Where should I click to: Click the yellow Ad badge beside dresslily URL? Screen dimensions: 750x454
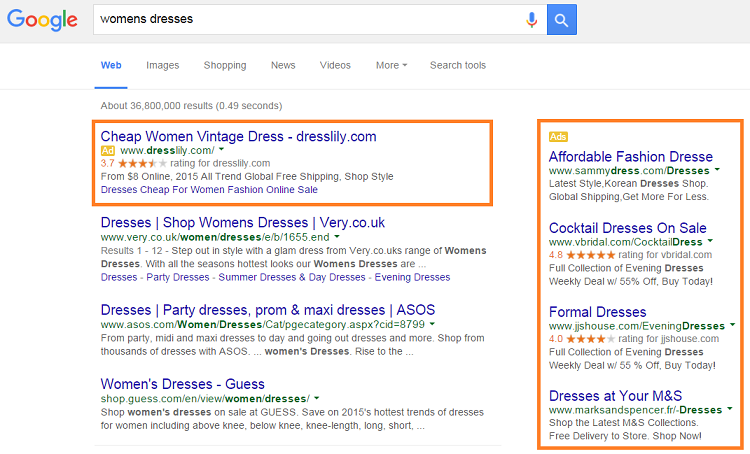point(108,151)
